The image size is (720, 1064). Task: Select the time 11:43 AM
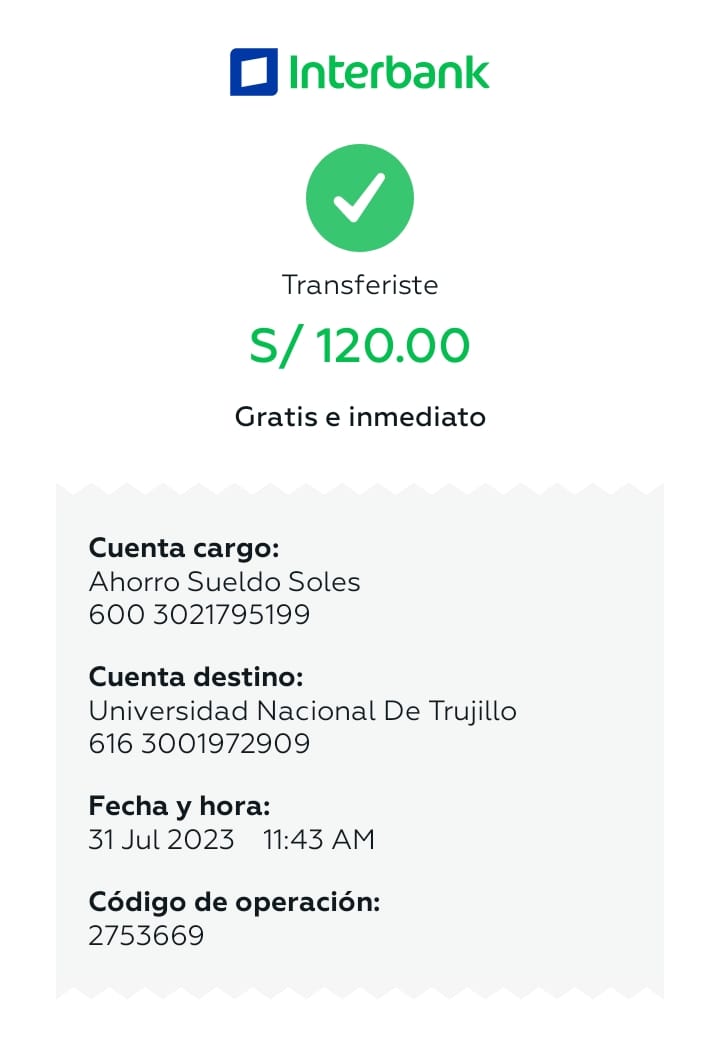318,839
